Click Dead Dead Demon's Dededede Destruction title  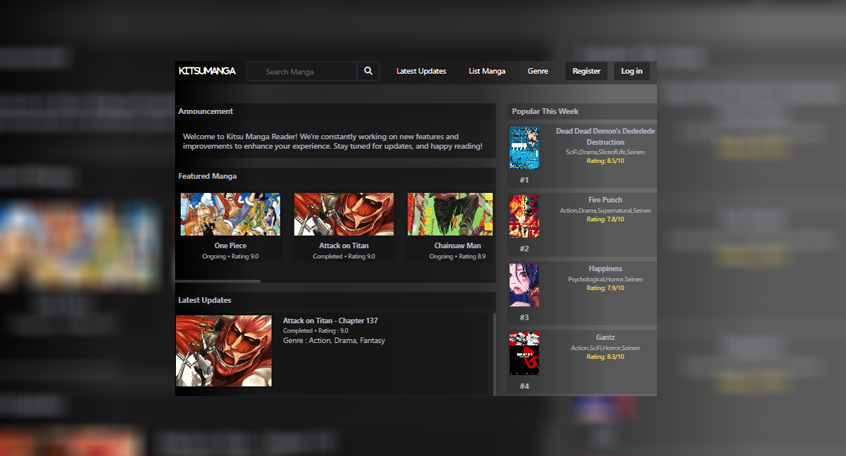(605, 137)
